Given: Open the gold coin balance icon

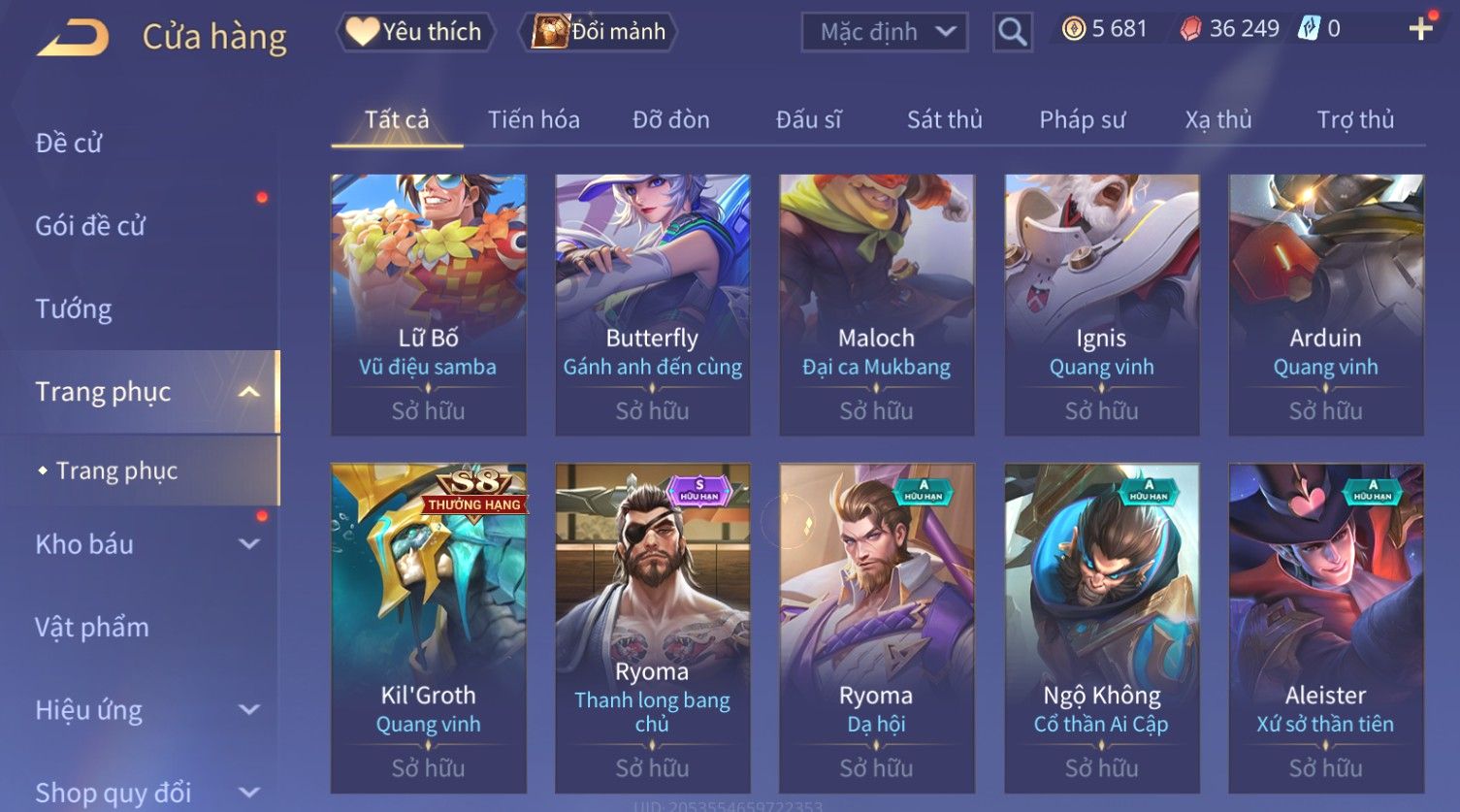Looking at the screenshot, I should [1073, 29].
